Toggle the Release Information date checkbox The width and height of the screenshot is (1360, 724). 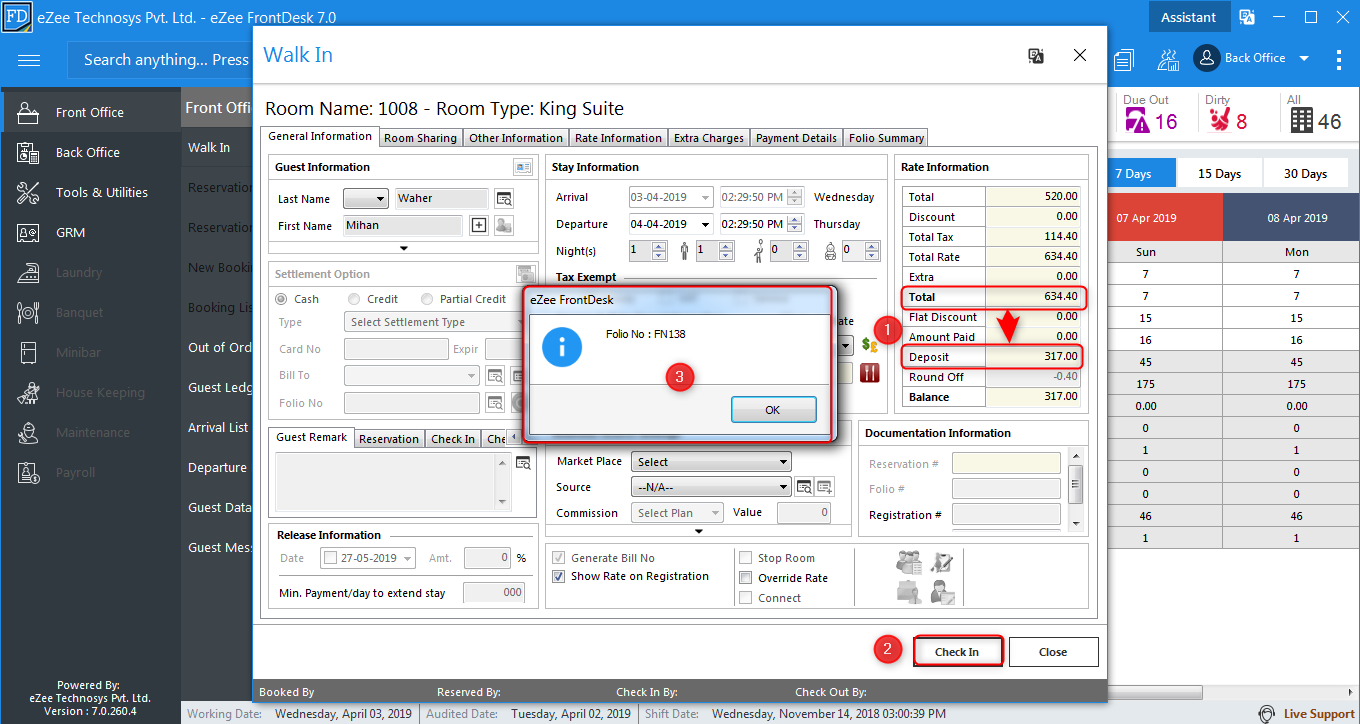coord(330,558)
